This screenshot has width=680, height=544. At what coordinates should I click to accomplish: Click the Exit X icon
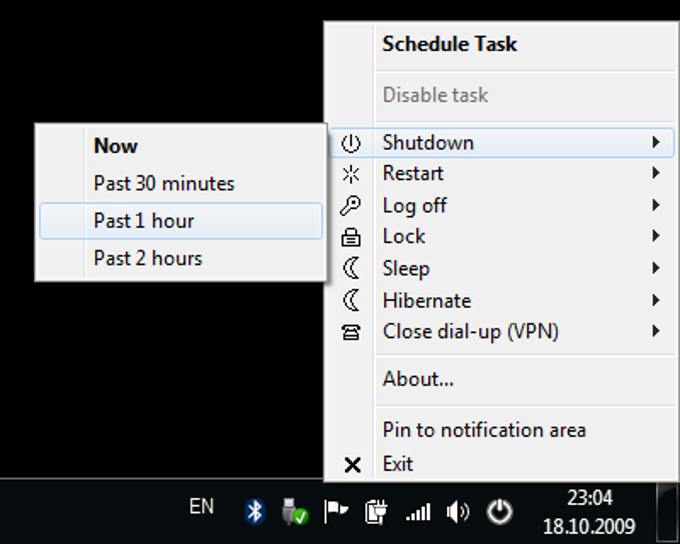352,465
